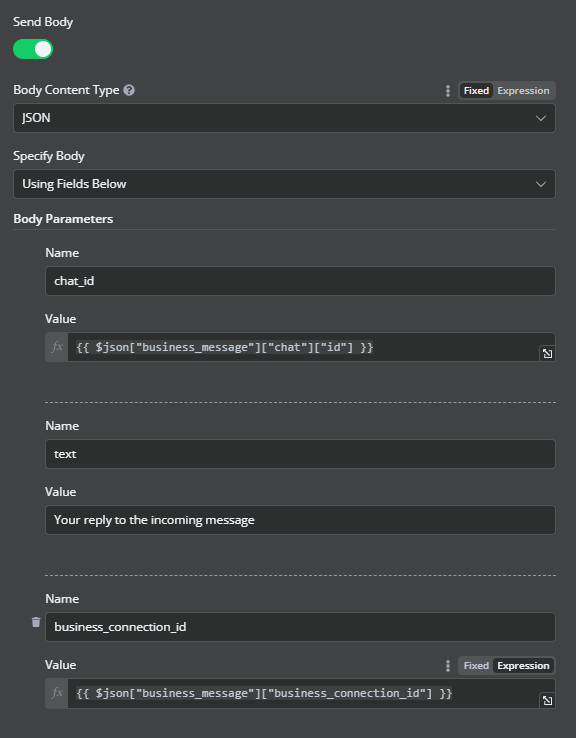This screenshot has width=579, height=738.
Task: Click the fx icon of business_connection_id value
Action: (x=57, y=693)
